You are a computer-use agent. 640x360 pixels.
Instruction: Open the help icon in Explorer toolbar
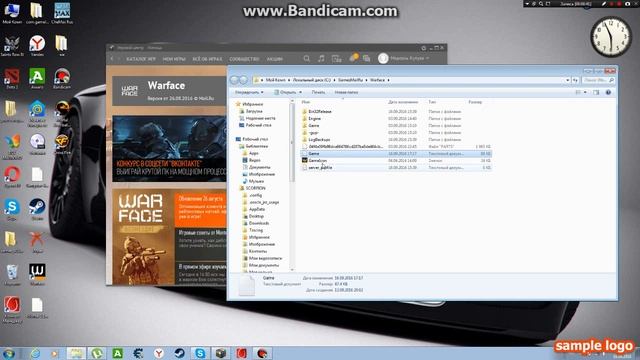[x=608, y=92]
